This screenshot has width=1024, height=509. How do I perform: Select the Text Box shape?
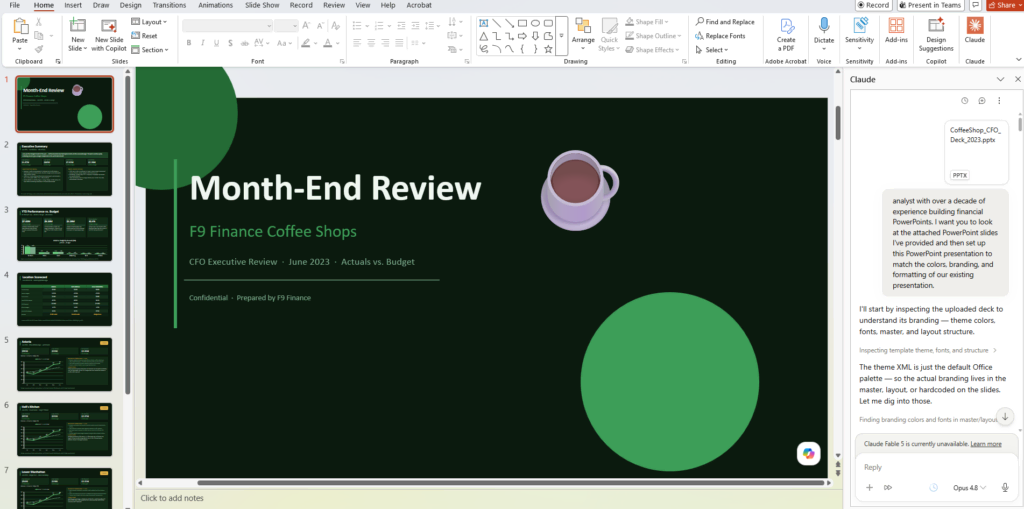484,23
